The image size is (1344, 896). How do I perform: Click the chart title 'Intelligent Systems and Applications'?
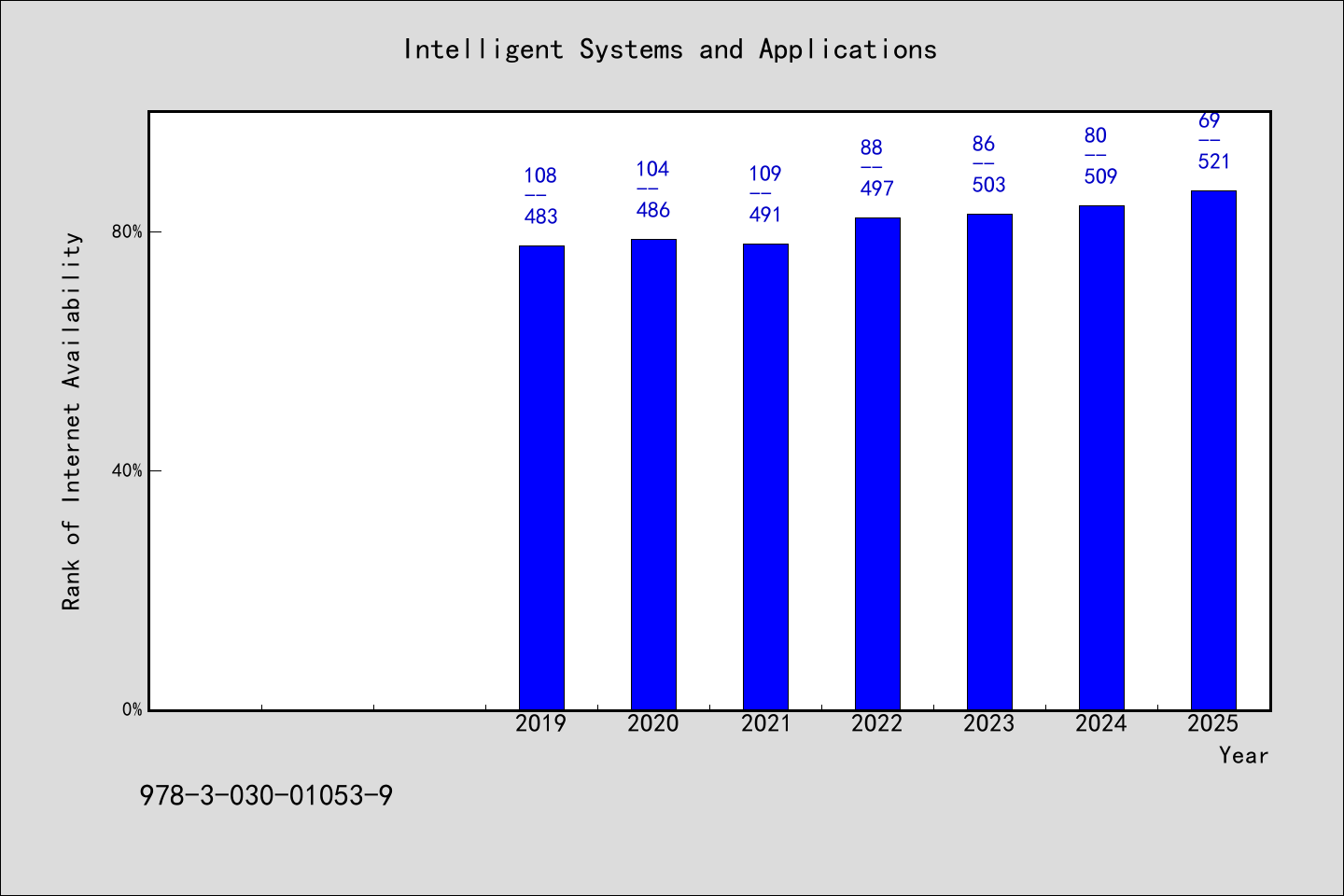670,49
